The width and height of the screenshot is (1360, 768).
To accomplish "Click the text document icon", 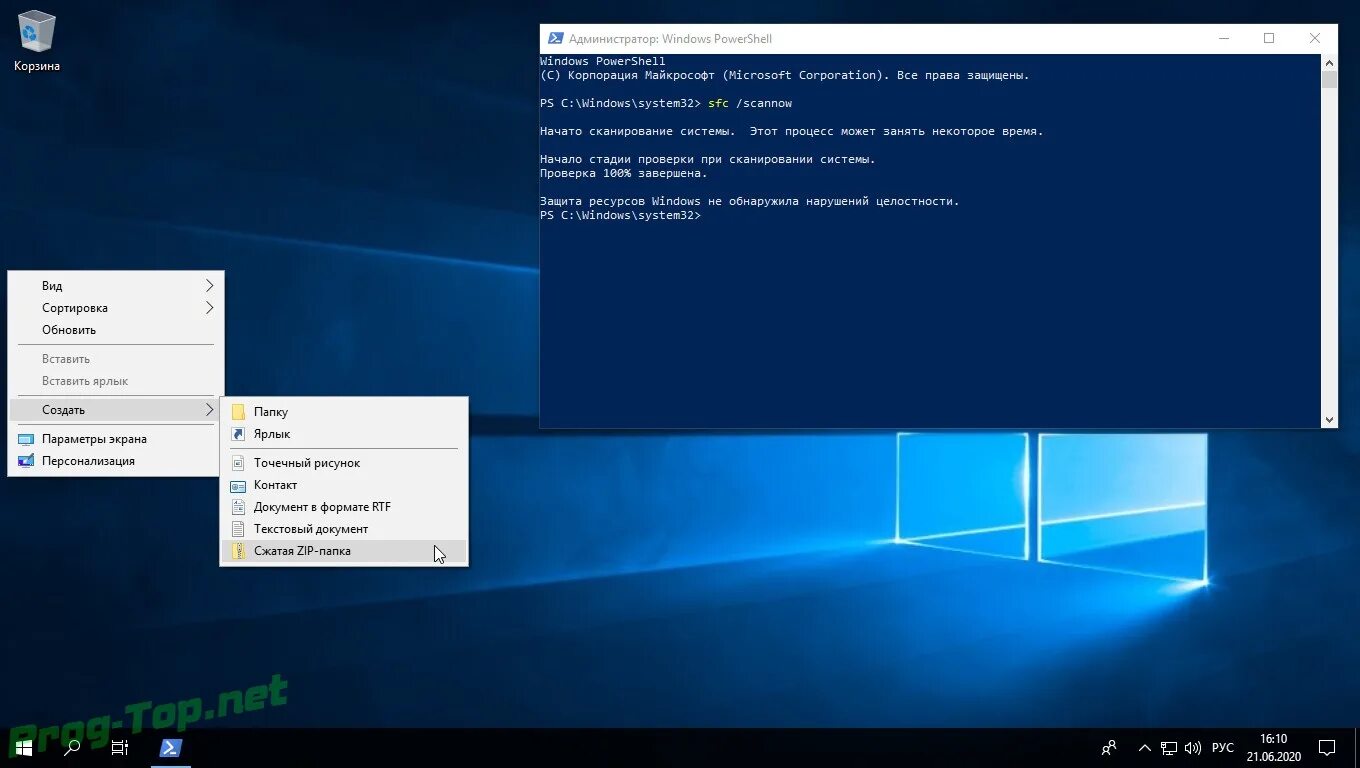I will tap(238, 529).
